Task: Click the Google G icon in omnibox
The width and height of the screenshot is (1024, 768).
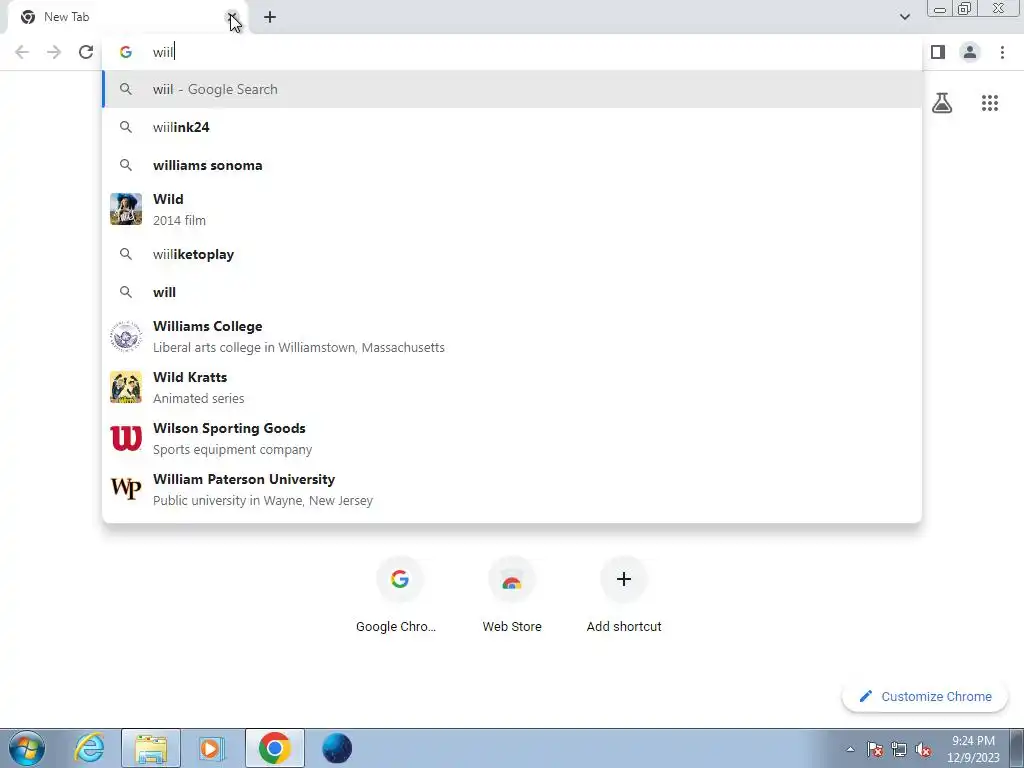Action: pyautogui.click(x=125, y=52)
